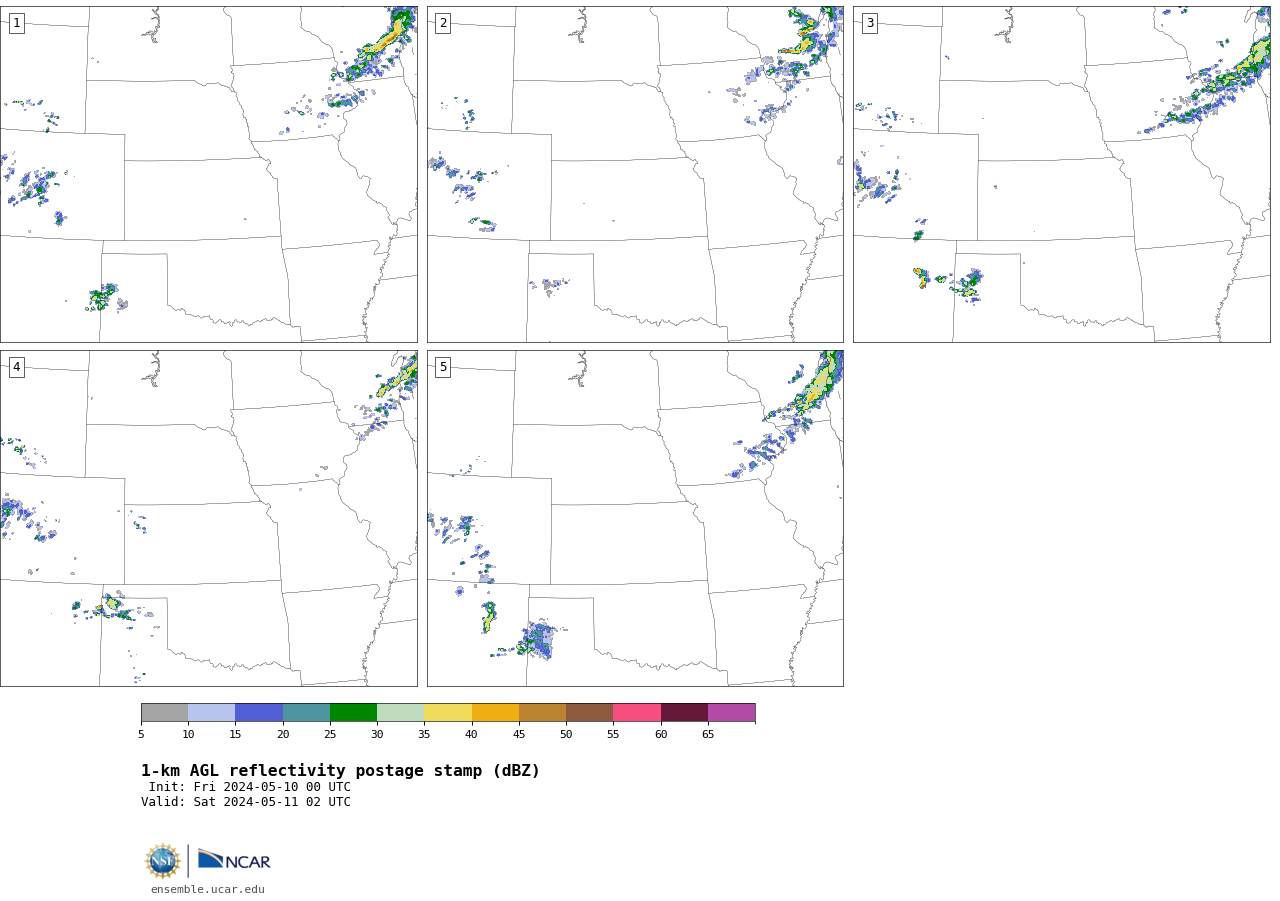Click the colorbar tick label 65
This screenshot has width=1280, height=901.
pyautogui.click(x=708, y=735)
